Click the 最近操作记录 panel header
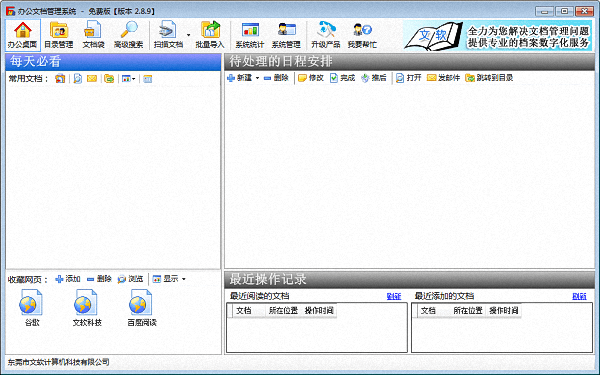This screenshot has height=375, width=600. [409, 279]
